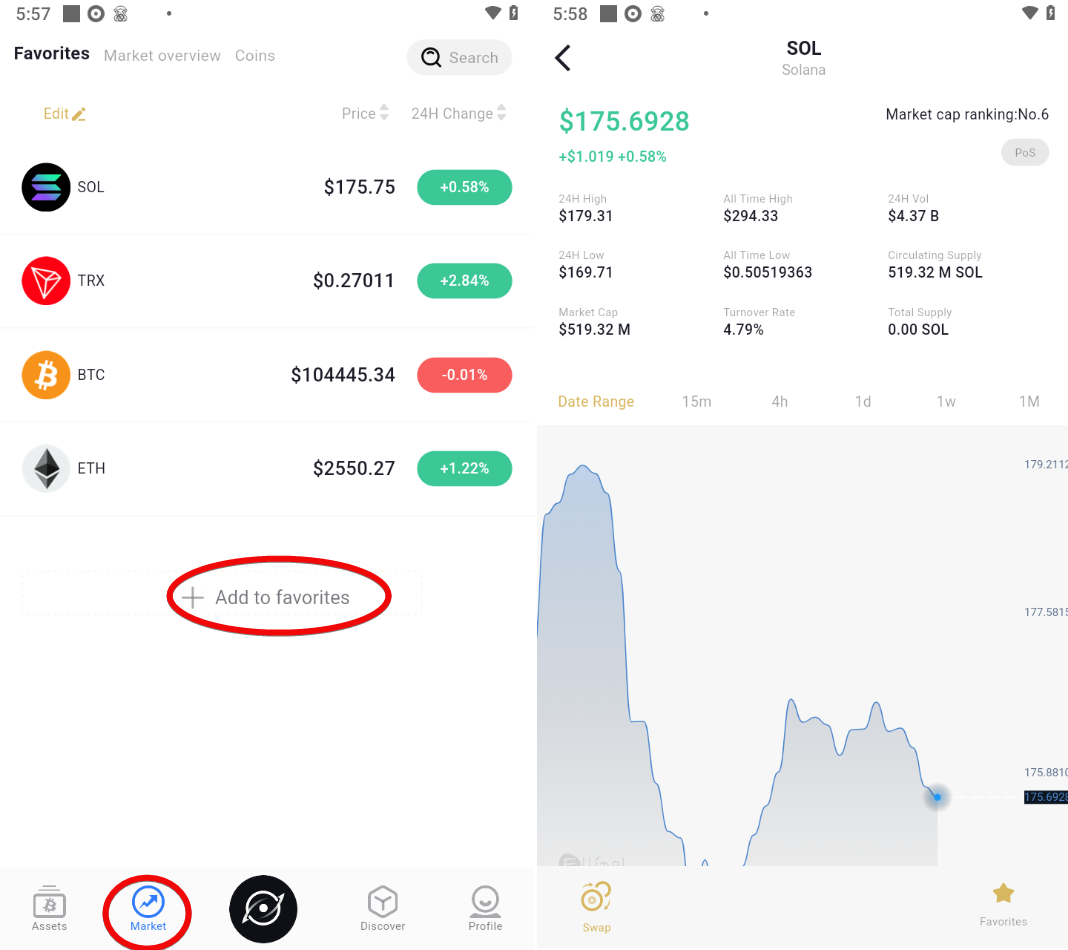Tap the ETH +1.22% change badge

point(465,469)
